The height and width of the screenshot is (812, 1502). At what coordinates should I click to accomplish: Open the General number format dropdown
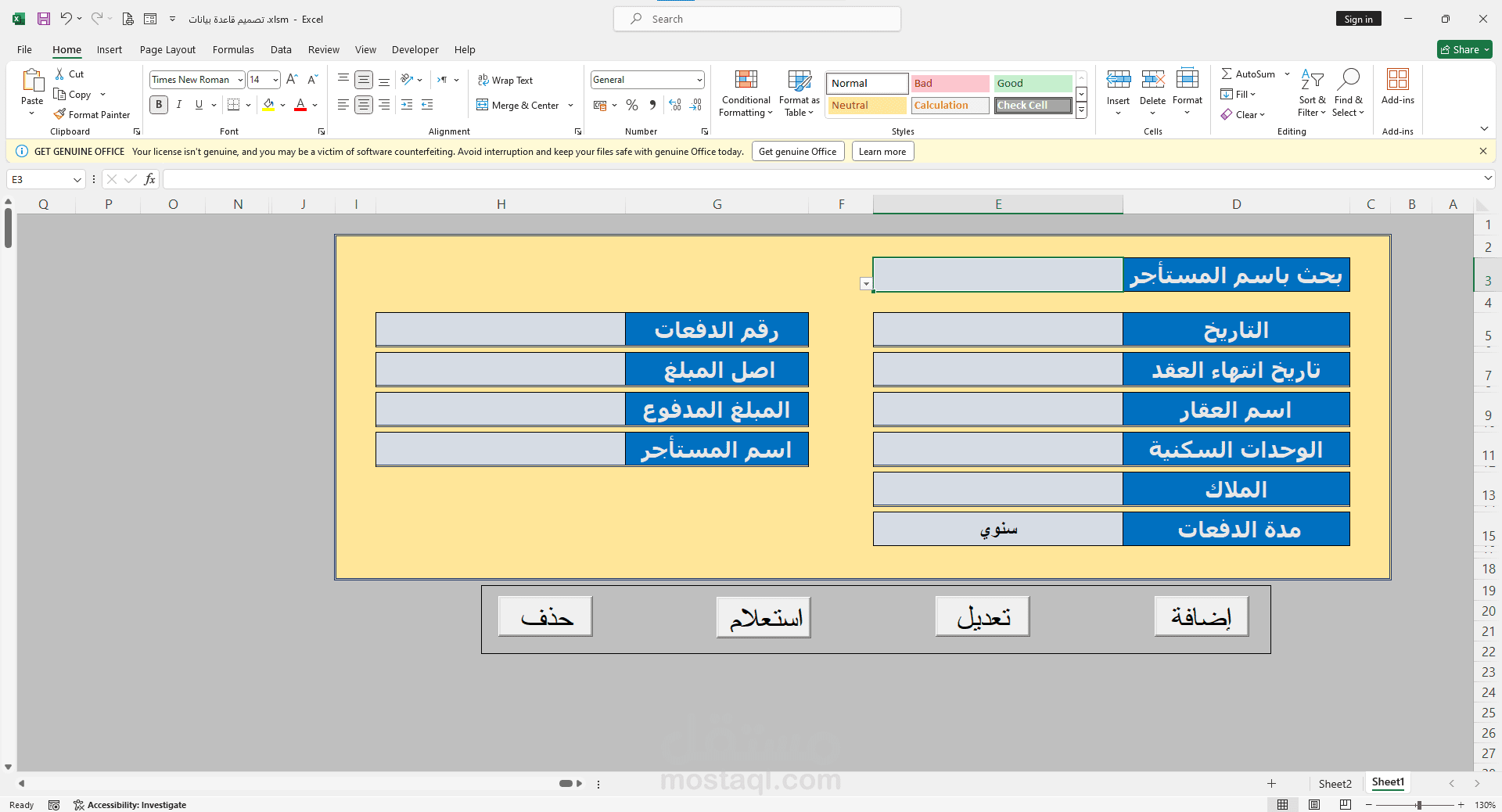coord(699,79)
